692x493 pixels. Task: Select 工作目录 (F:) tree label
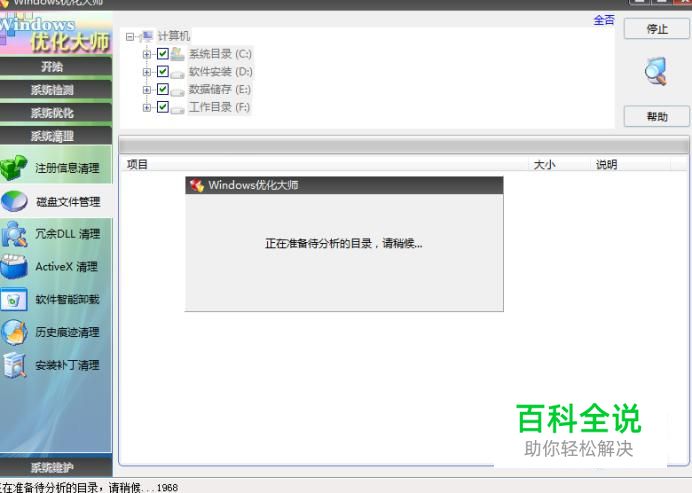219,107
